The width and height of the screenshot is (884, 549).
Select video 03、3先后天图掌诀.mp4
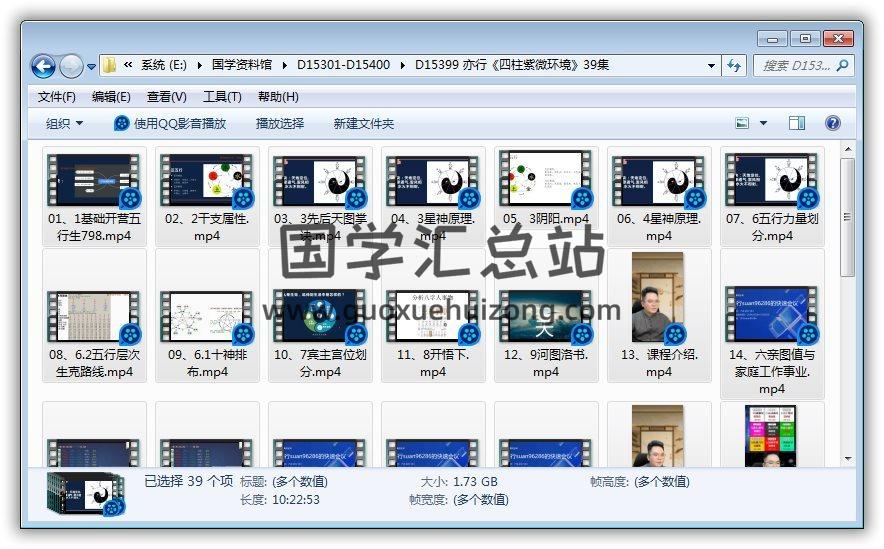pyautogui.click(x=320, y=196)
